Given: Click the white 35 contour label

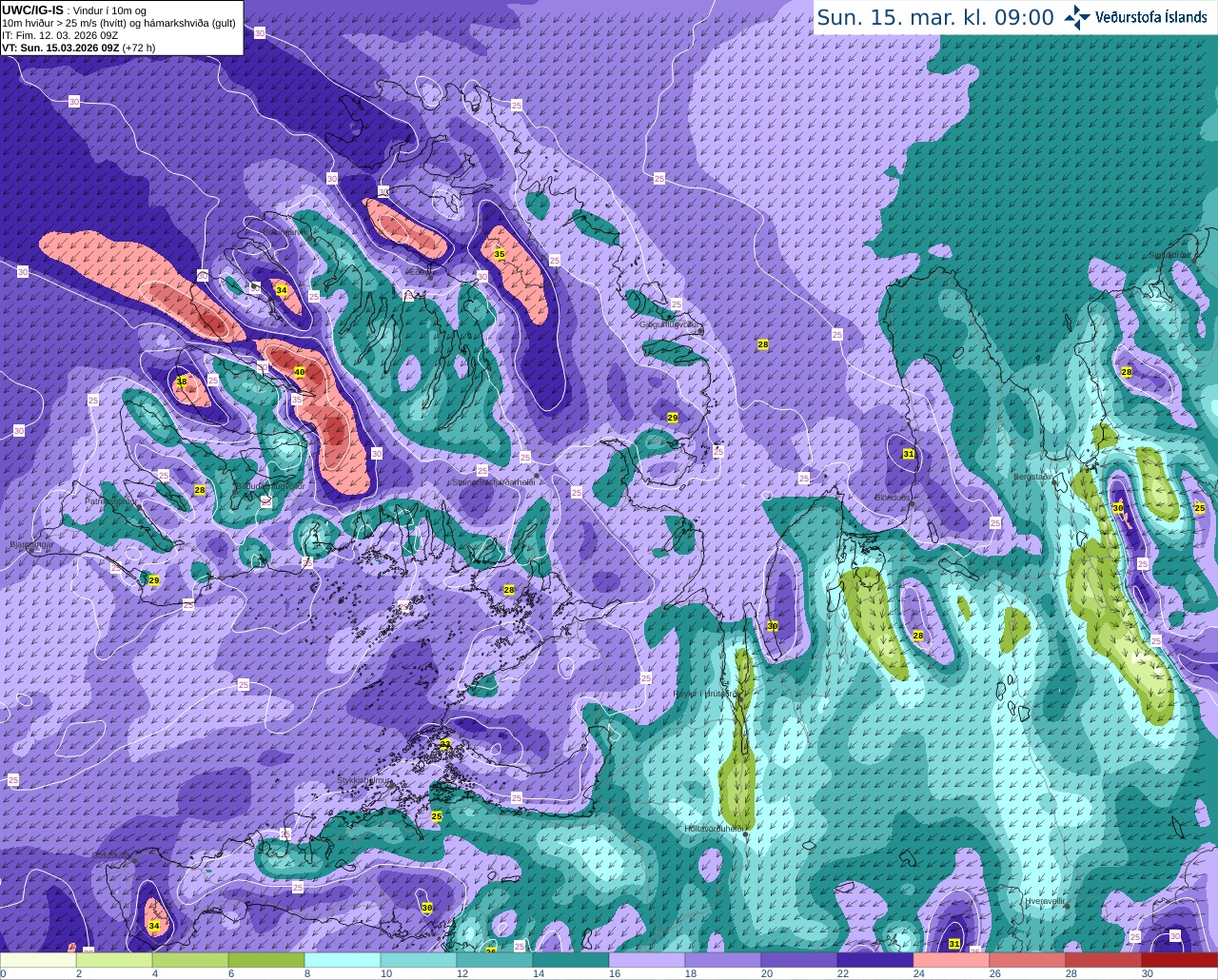Looking at the screenshot, I should [297, 400].
